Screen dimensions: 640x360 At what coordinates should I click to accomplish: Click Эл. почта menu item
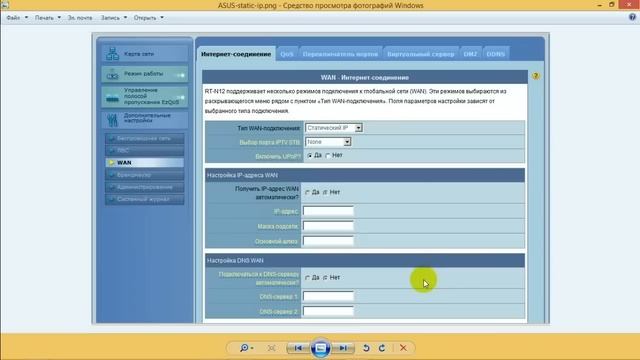(x=80, y=18)
